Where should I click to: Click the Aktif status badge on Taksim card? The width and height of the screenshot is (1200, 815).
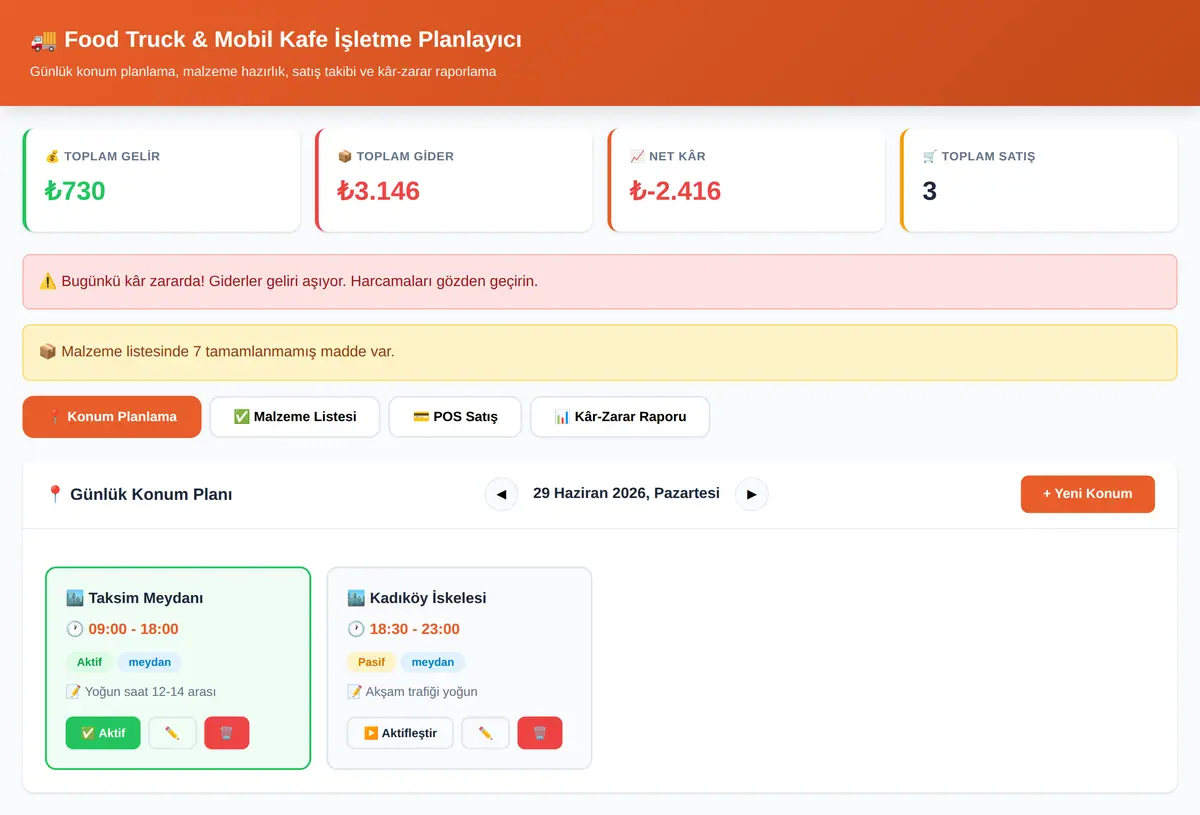(x=90, y=662)
